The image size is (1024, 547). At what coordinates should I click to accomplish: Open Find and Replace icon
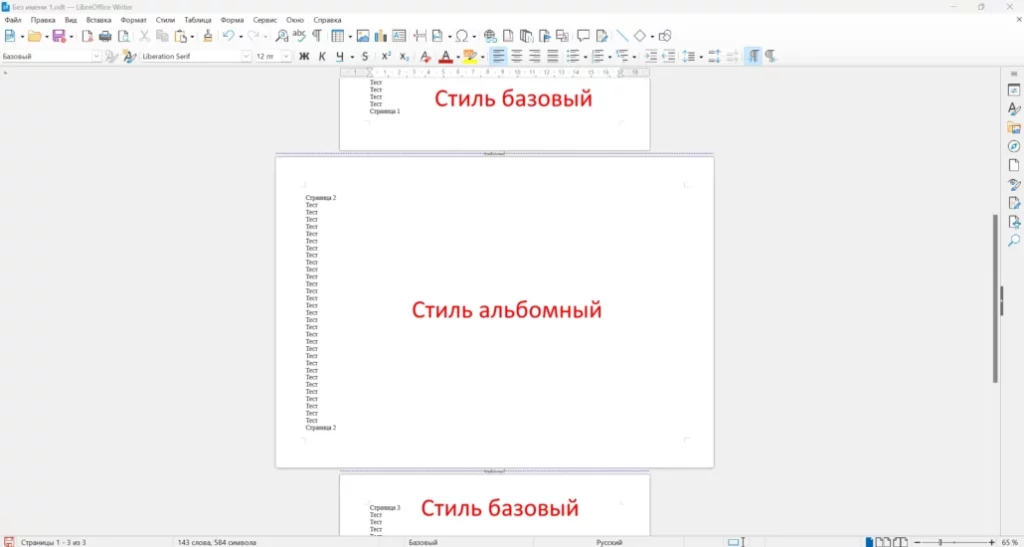[281, 36]
